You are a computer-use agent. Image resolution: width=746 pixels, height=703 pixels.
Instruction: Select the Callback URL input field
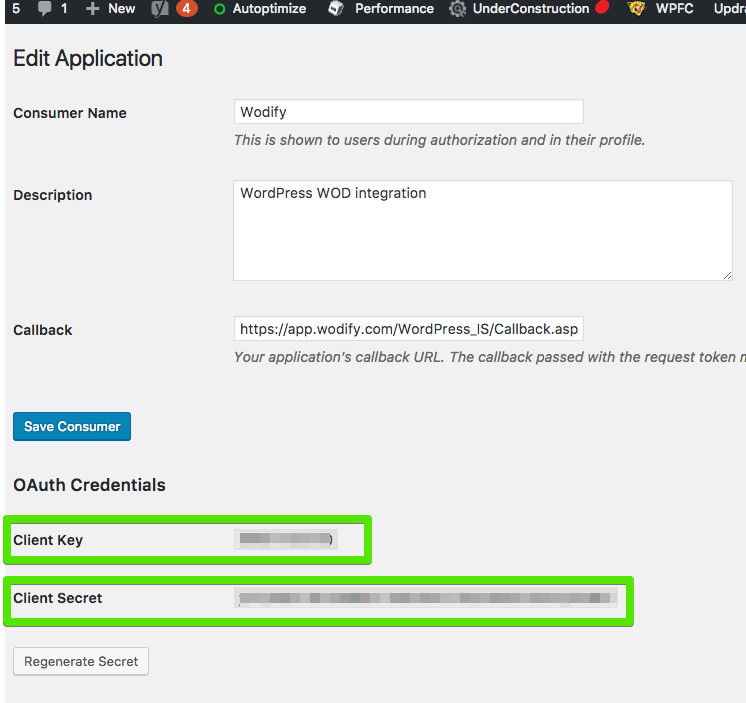pyautogui.click(x=409, y=329)
